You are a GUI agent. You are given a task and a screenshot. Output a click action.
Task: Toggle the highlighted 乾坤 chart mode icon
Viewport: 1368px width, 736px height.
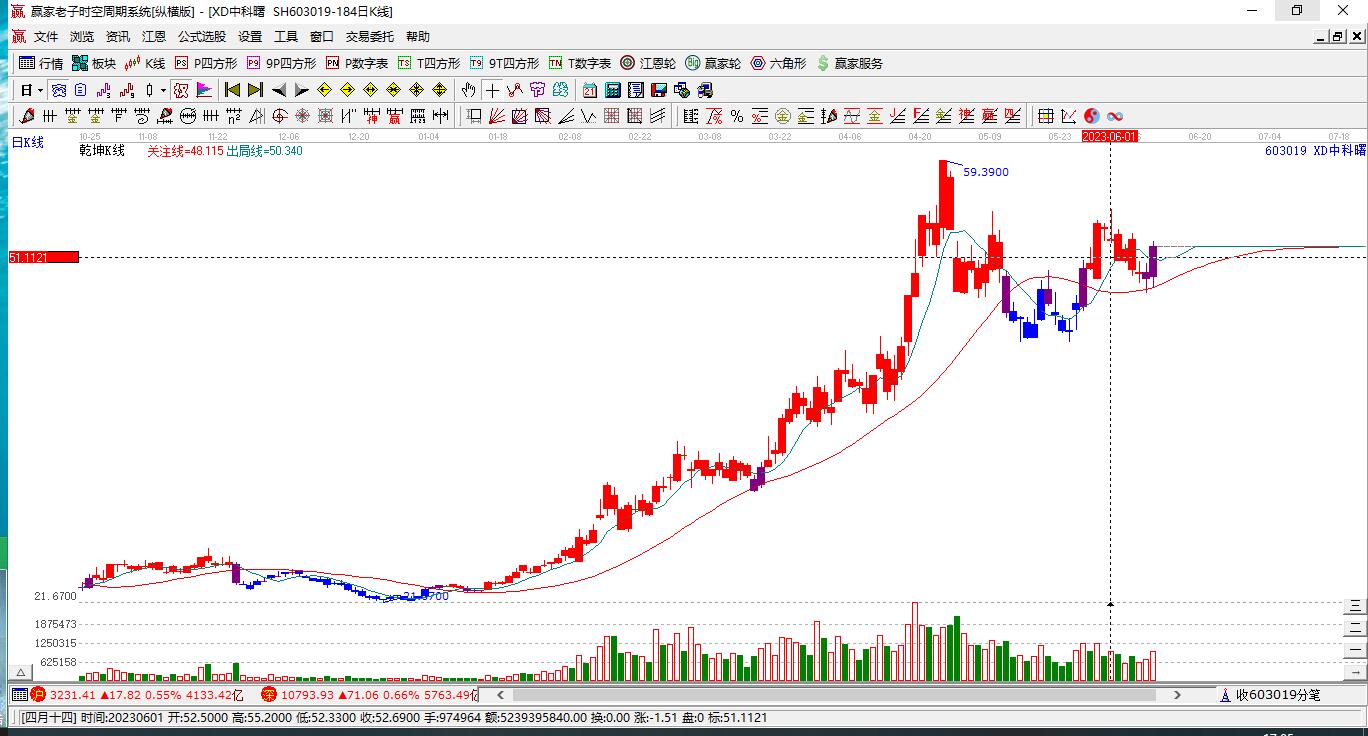[x=180, y=90]
